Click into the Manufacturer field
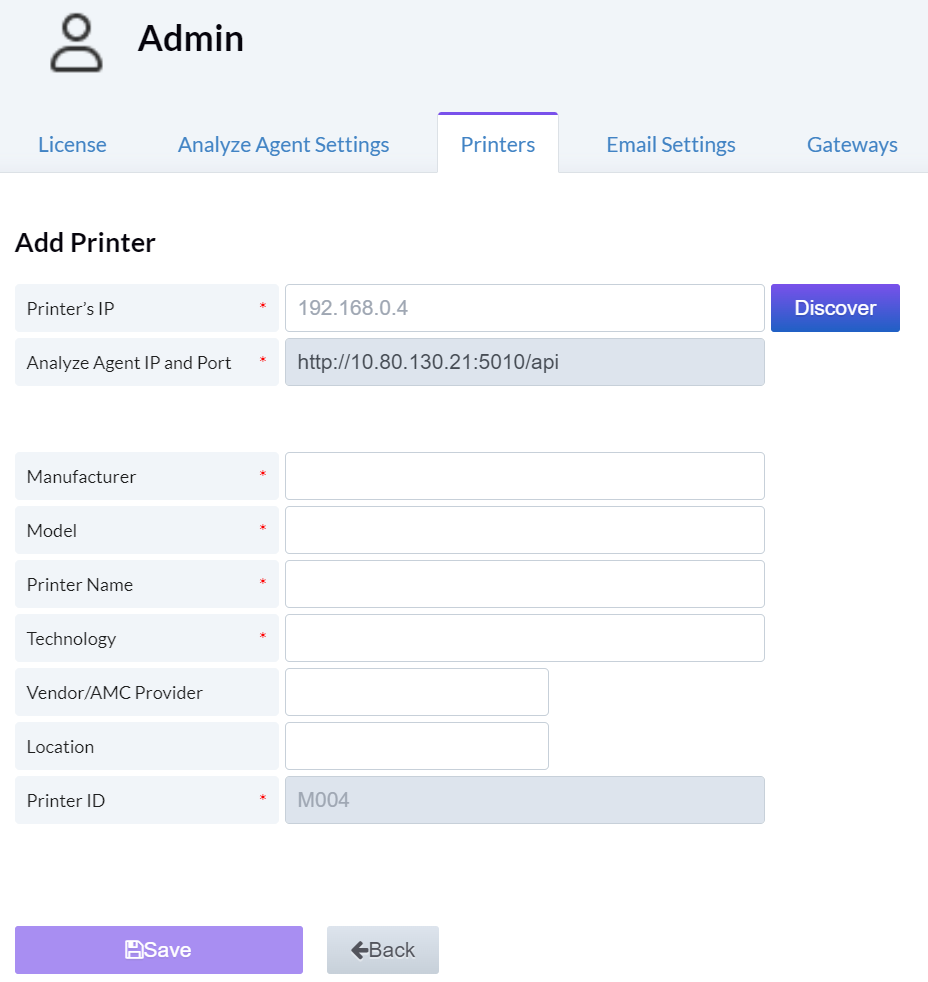 click(525, 476)
